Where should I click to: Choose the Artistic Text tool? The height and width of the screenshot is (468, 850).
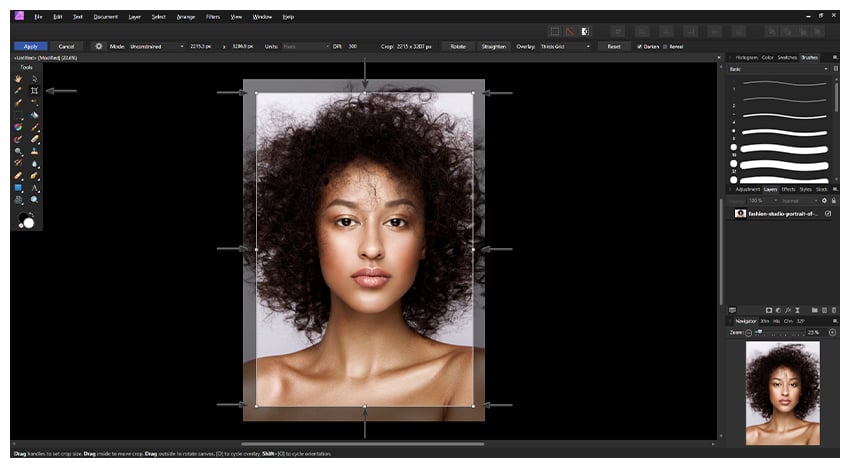pyautogui.click(x=35, y=188)
